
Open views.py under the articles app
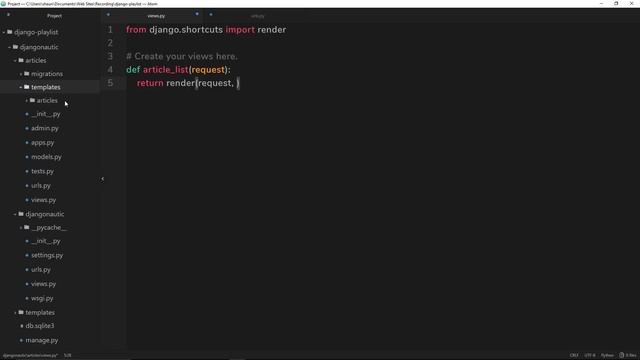(x=44, y=200)
